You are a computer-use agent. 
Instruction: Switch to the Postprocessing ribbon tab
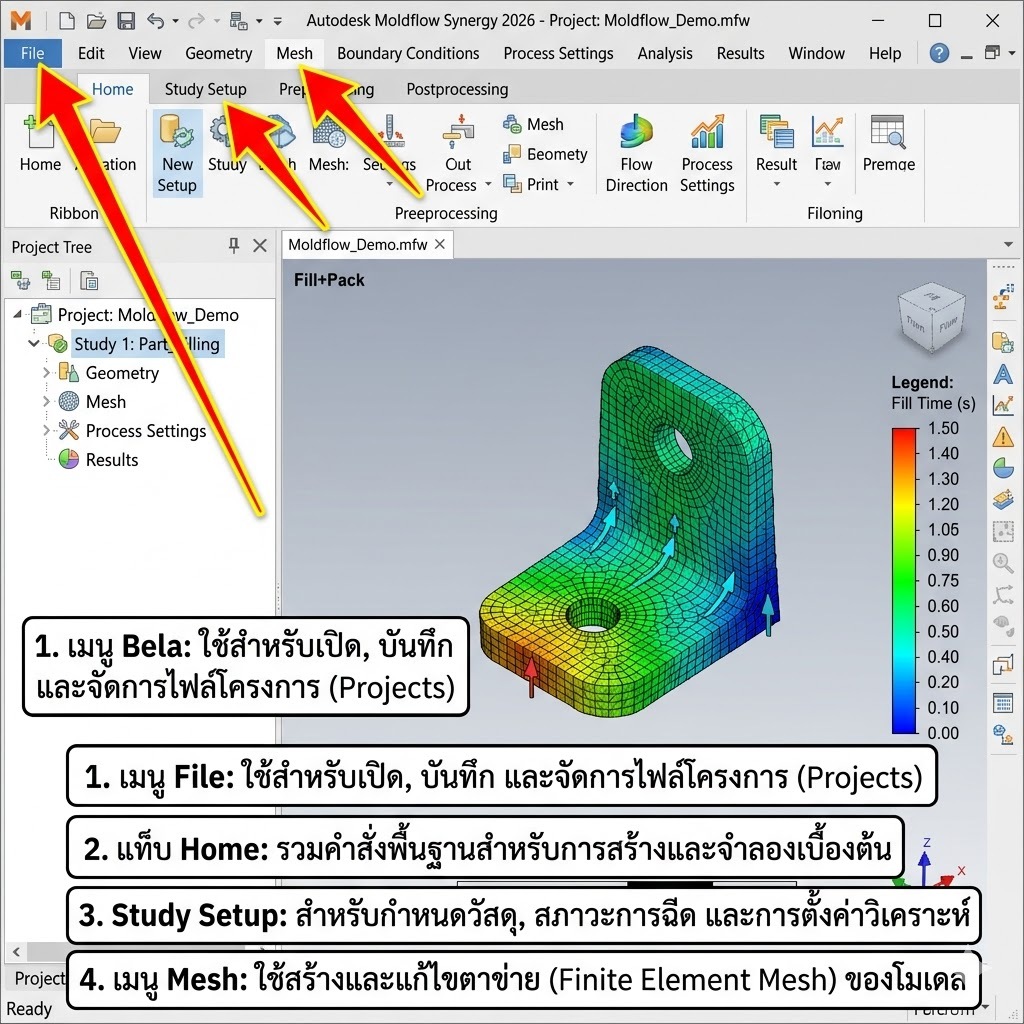click(457, 89)
